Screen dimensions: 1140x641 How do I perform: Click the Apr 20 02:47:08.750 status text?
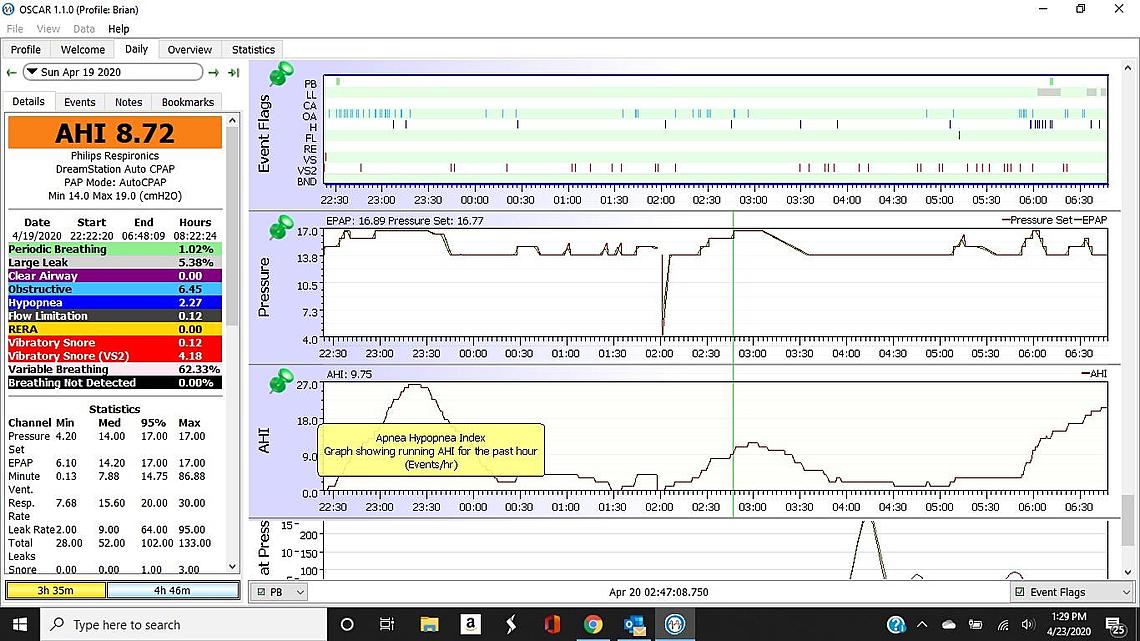point(659,592)
